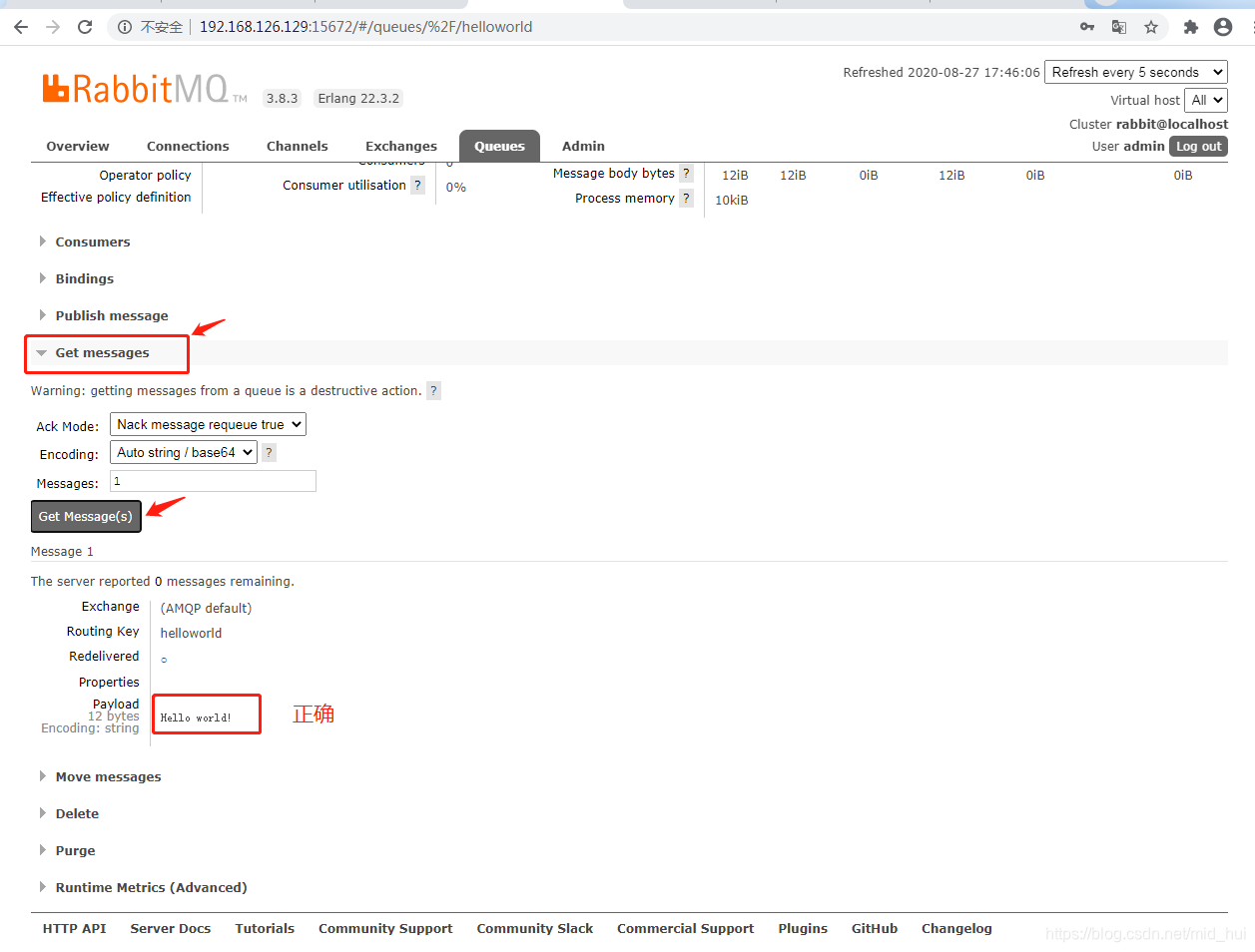Open the Tutorials link
This screenshot has height=952, width=1255.
coord(265,928)
